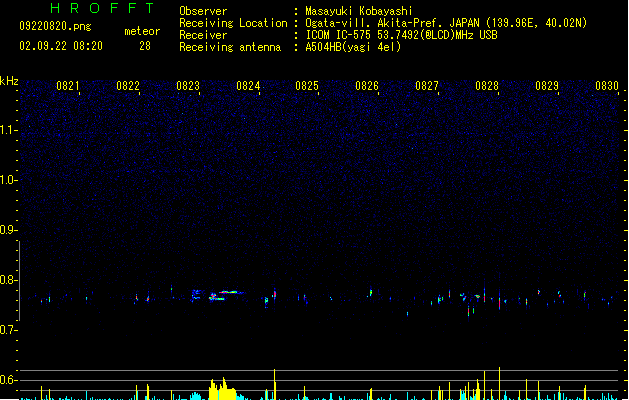Click the 1.0 kHz axis label

pyautogui.click(x=8, y=180)
